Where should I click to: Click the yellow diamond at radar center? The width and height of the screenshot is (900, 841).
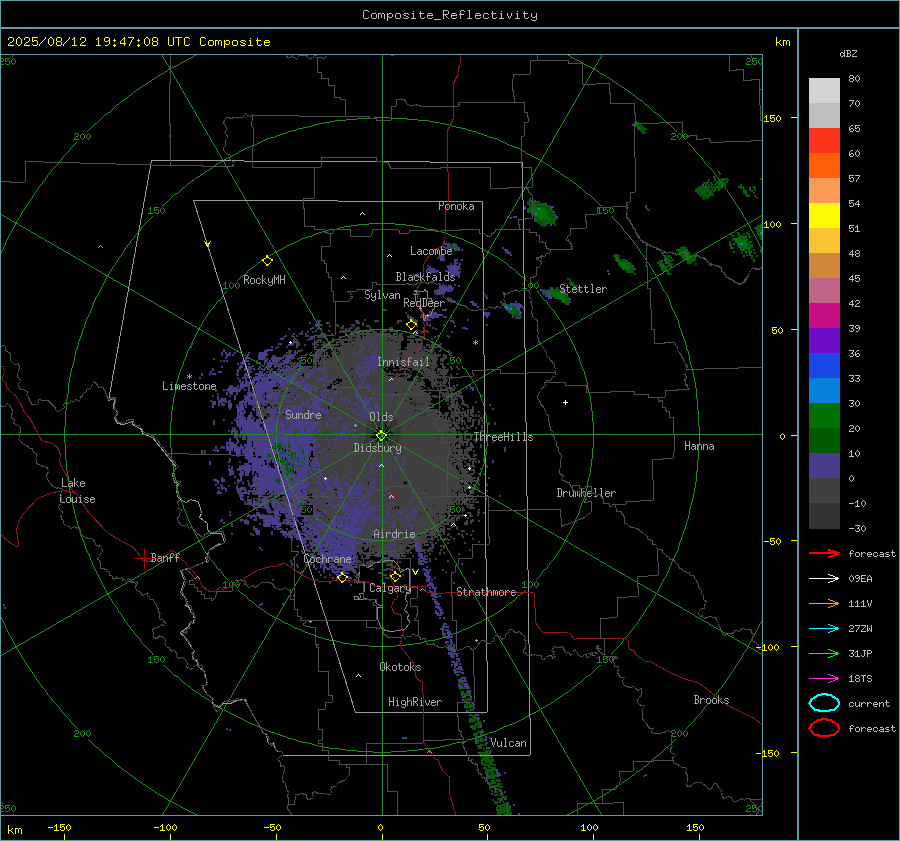pos(382,435)
